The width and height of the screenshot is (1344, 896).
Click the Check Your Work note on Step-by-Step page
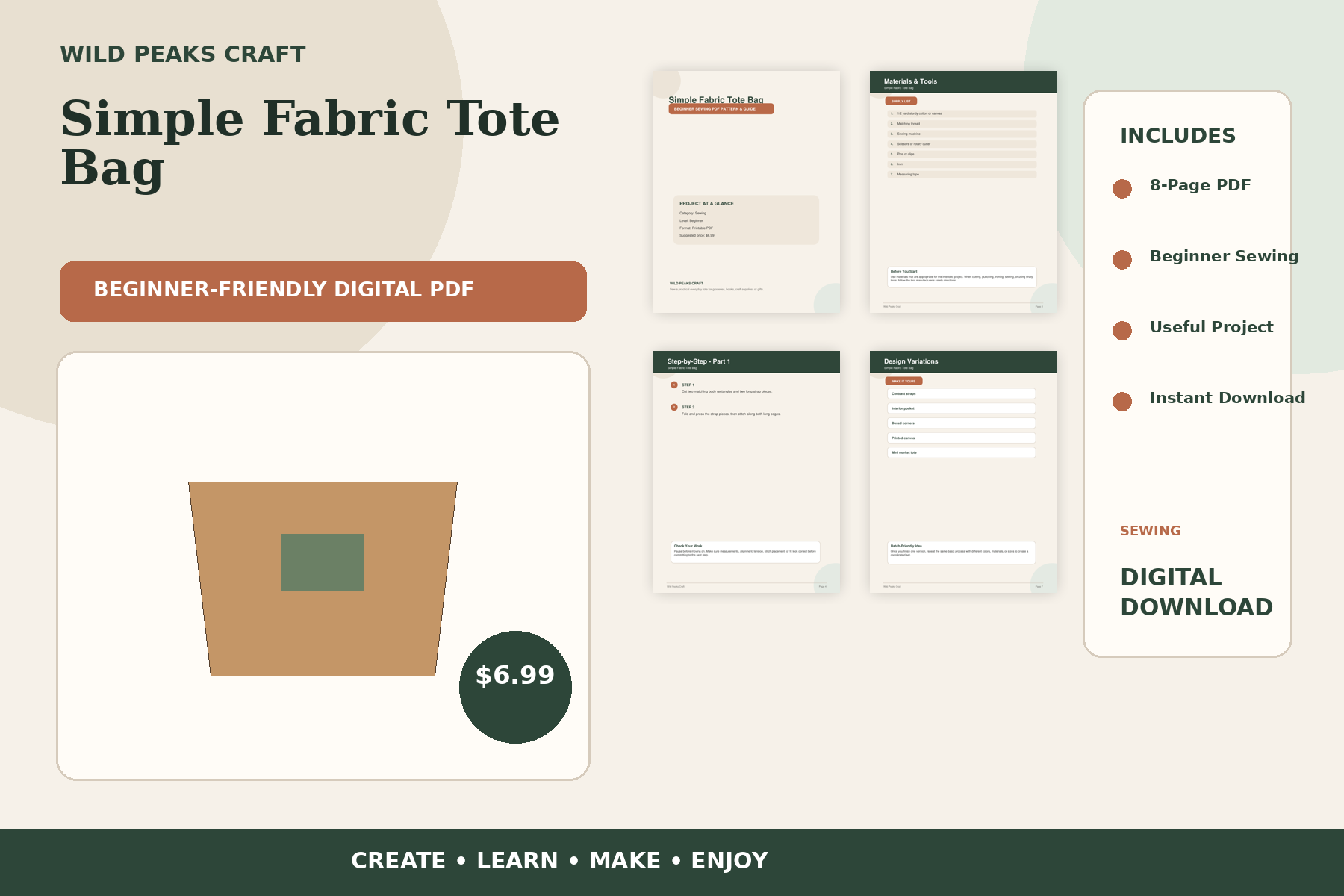click(x=745, y=552)
